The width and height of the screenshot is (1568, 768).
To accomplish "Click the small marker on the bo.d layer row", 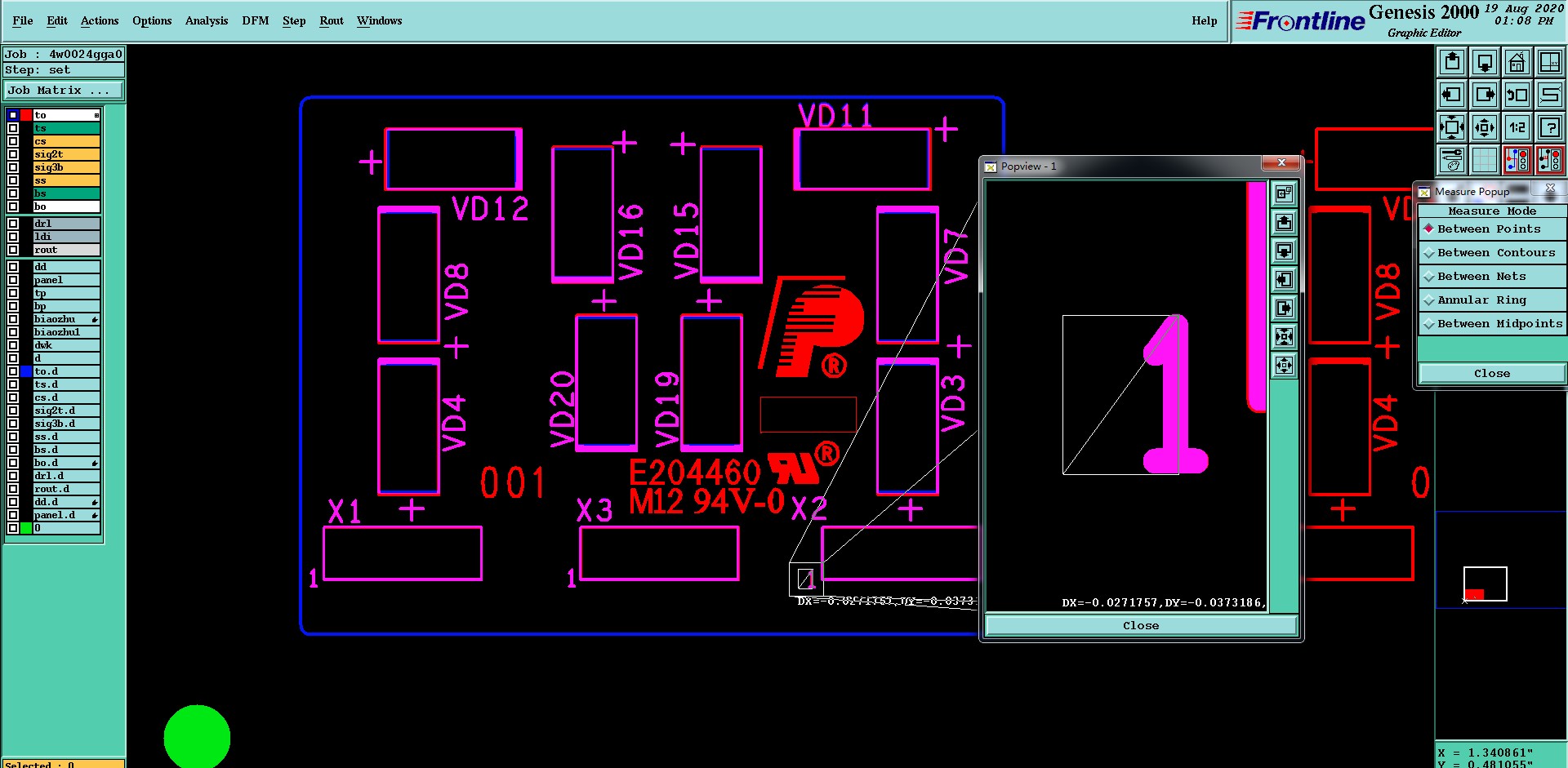I will [x=95, y=463].
